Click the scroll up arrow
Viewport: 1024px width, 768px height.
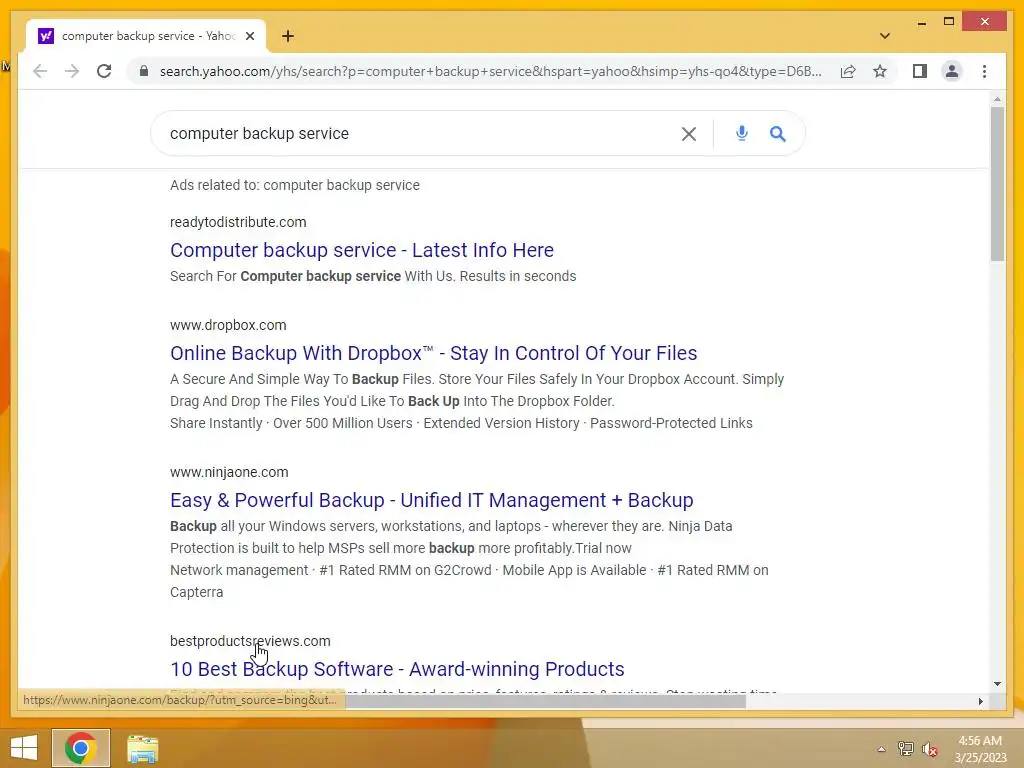pos(997,99)
